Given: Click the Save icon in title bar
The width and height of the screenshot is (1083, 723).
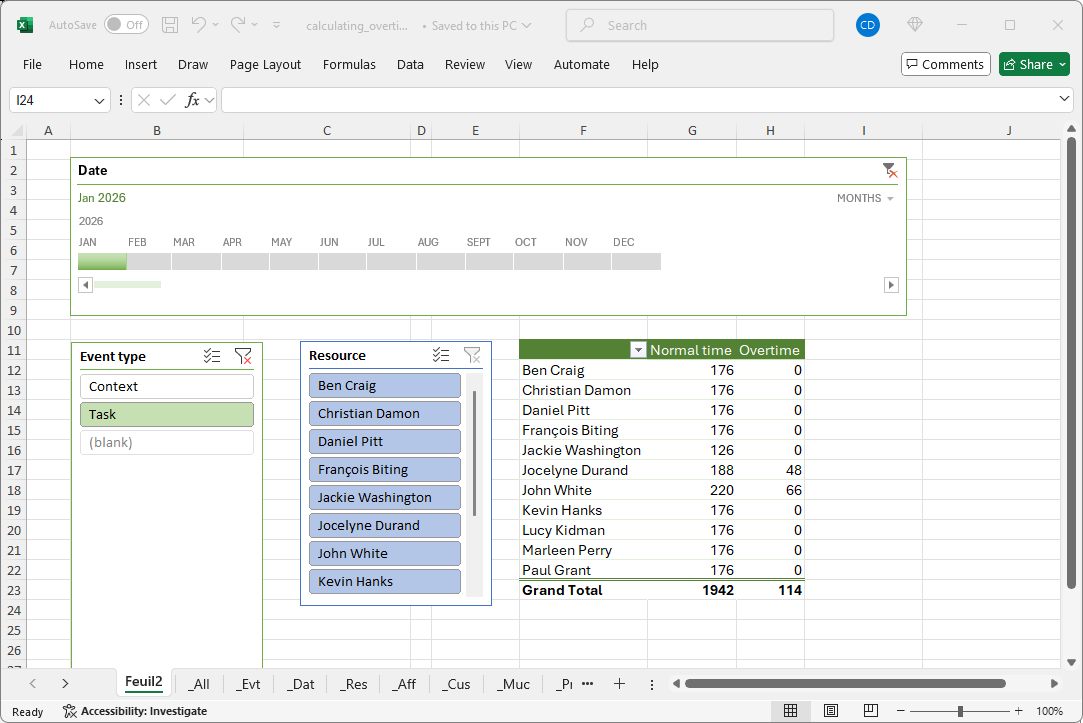Looking at the screenshot, I should point(170,25).
